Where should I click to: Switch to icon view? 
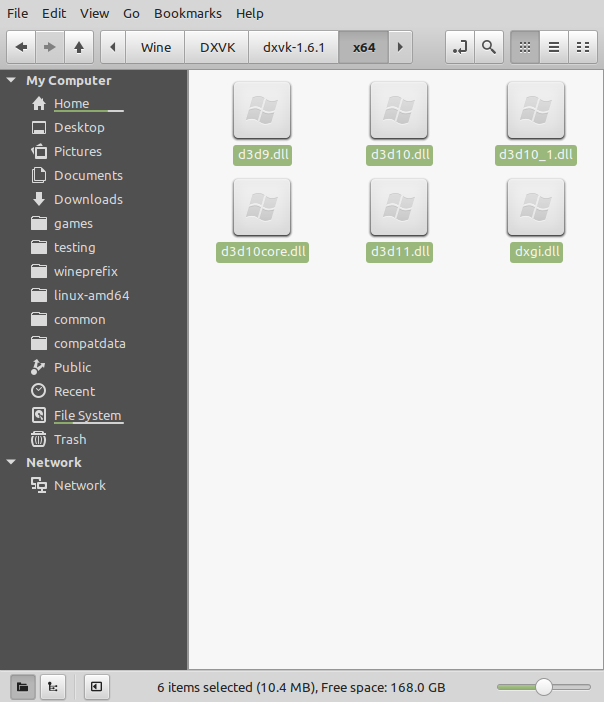point(525,47)
